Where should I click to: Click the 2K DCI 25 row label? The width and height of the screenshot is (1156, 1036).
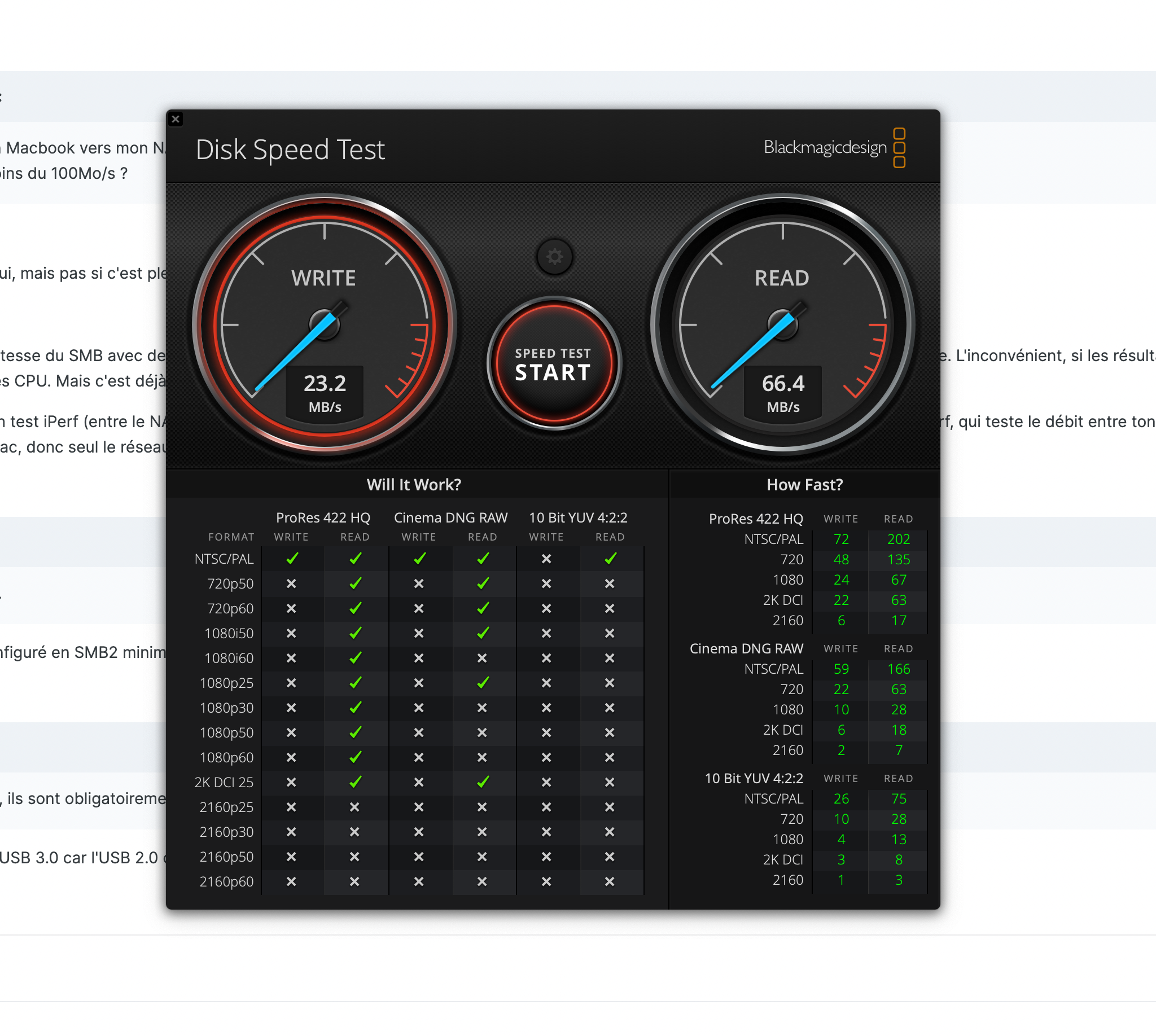tap(224, 783)
